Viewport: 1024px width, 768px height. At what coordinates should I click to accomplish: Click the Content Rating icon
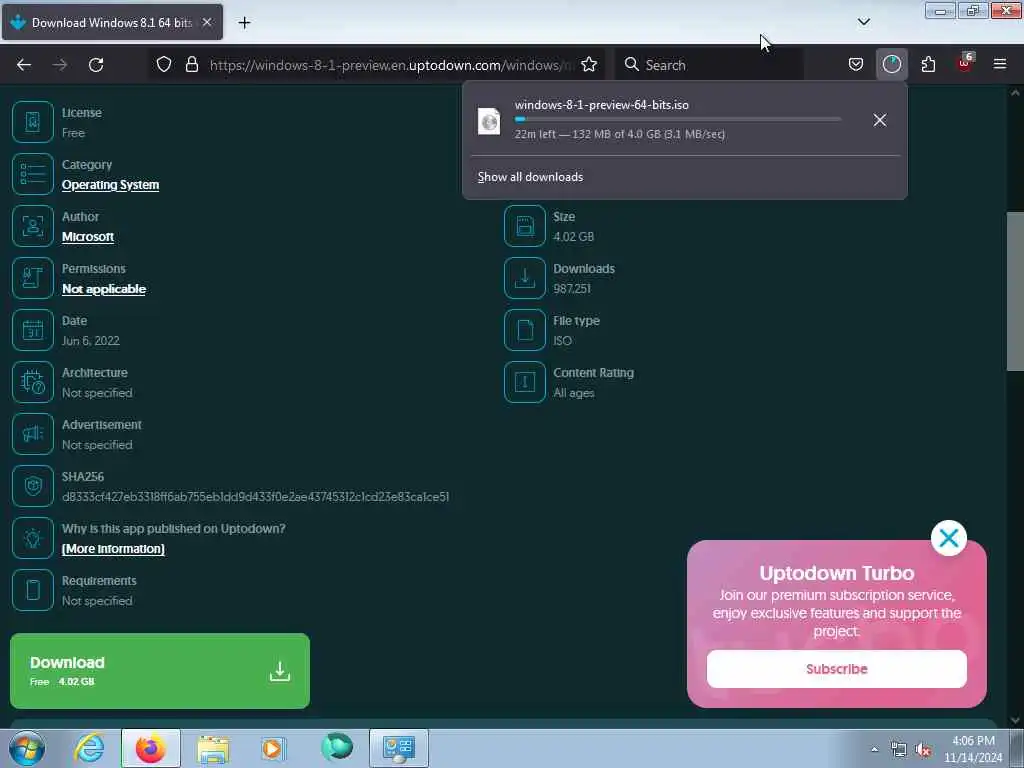point(524,382)
